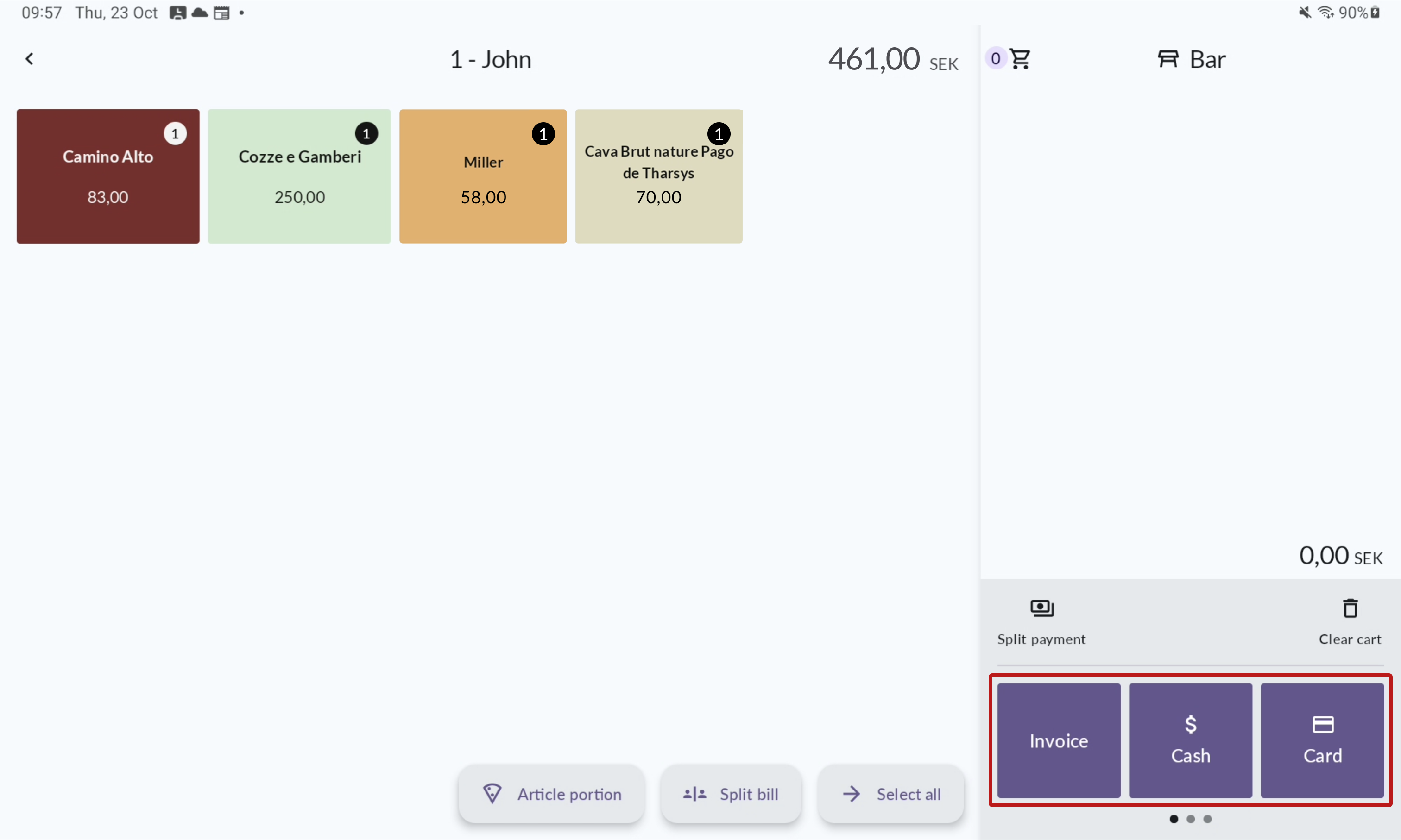Switch to second payment page dot
The width and height of the screenshot is (1401, 840).
1190,819
